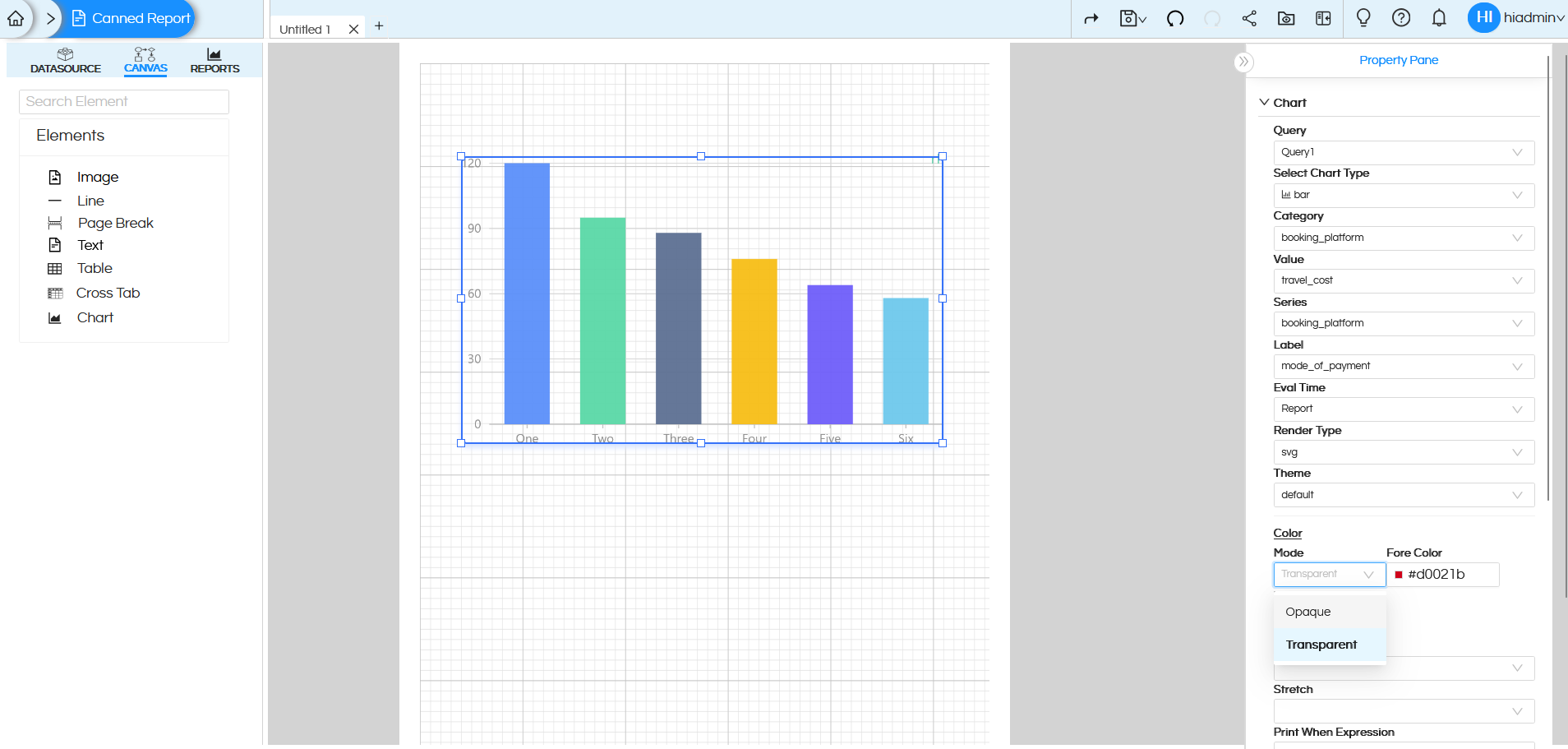Click the Search Element input field
This screenshot has height=749, width=1568.
tap(123, 101)
